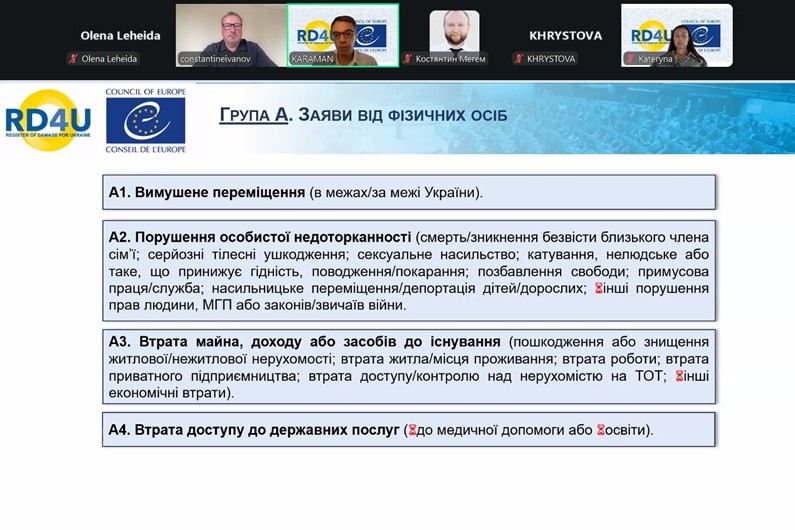The image size is (795, 530).
Task: Click the 'A2. Порушення особистої недоторканності' box
Action: pyautogui.click(x=409, y=271)
